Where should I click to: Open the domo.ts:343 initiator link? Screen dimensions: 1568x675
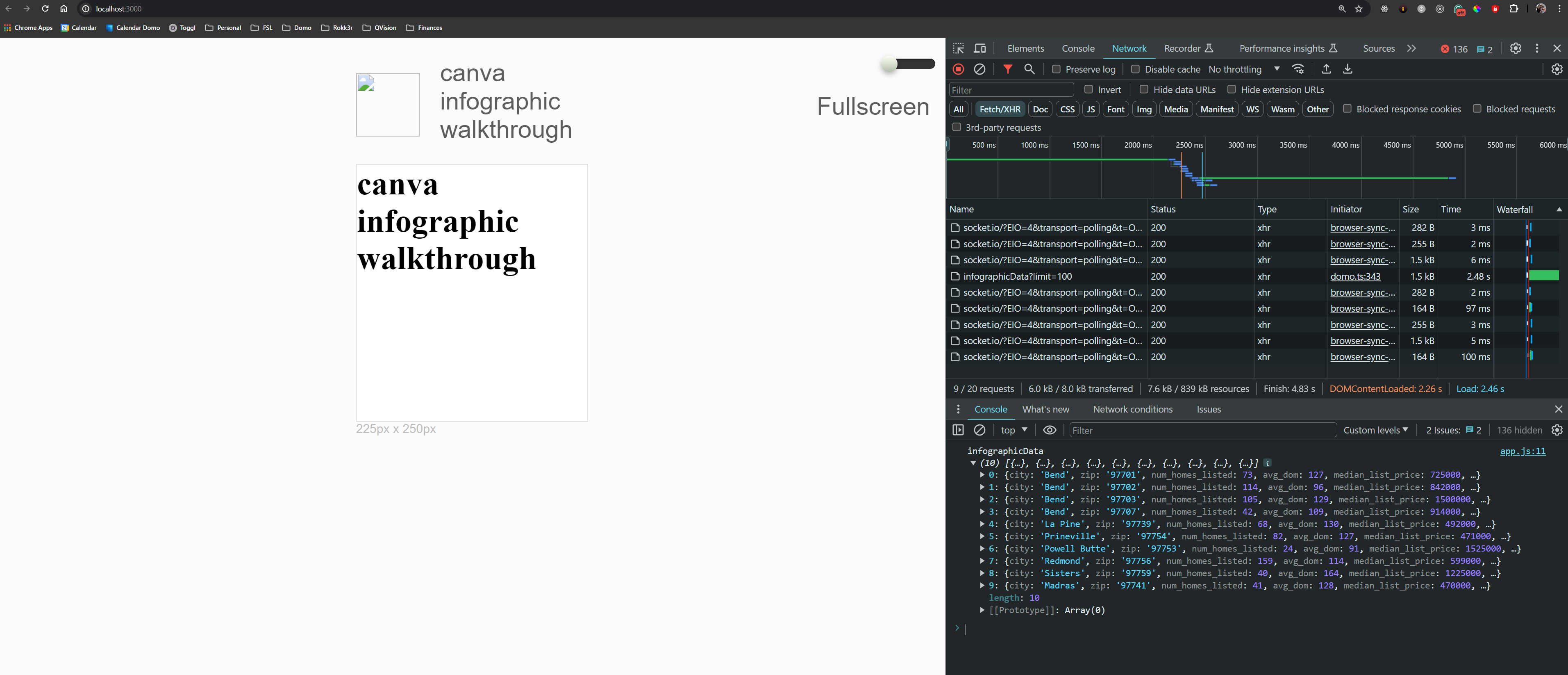[1355, 276]
